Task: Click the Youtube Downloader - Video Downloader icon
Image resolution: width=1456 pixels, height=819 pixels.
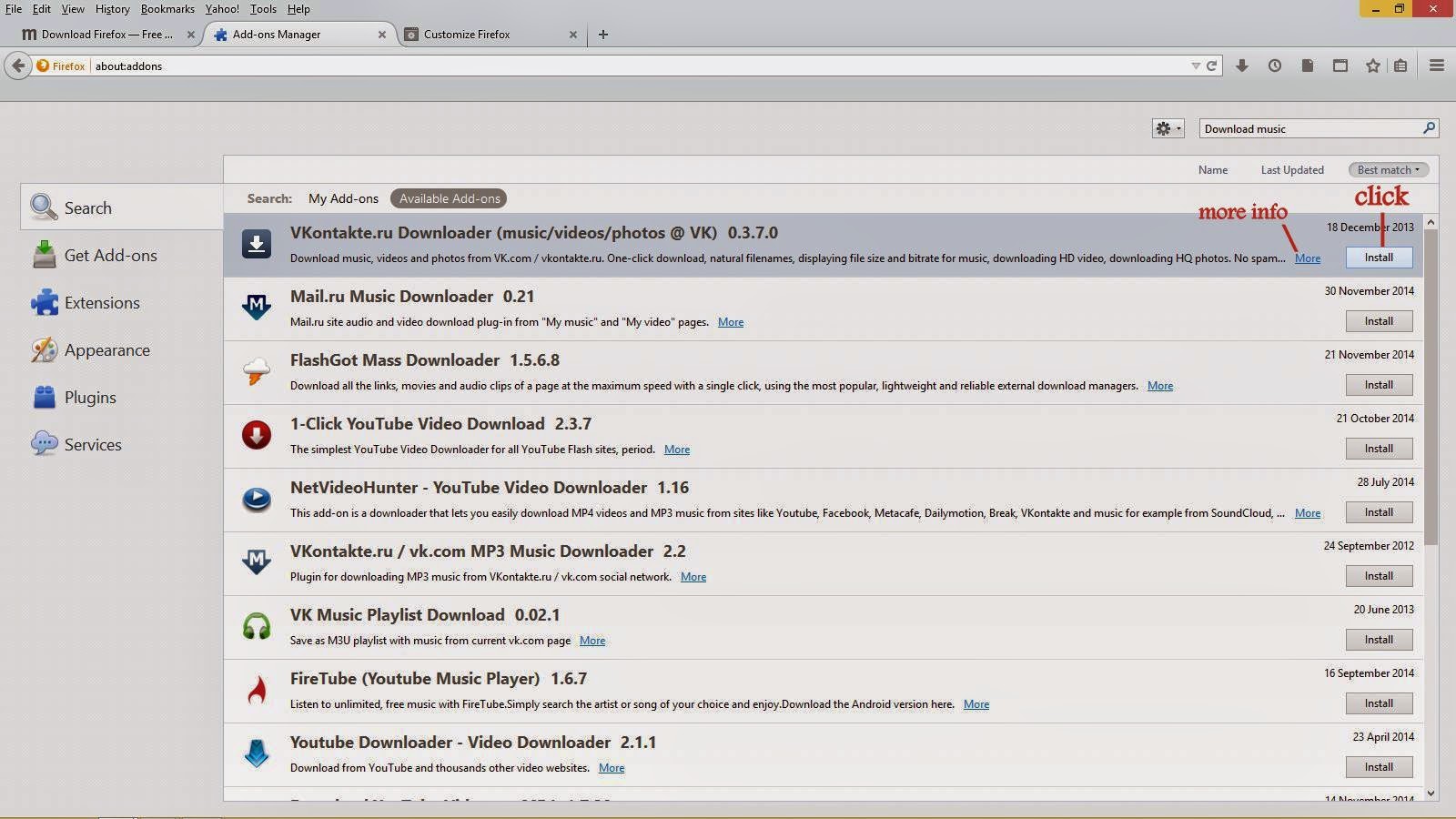Action: [x=257, y=753]
